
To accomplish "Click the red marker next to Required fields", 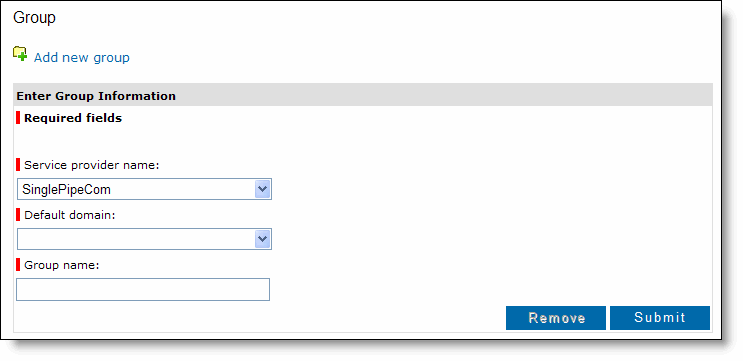I will (18, 117).
